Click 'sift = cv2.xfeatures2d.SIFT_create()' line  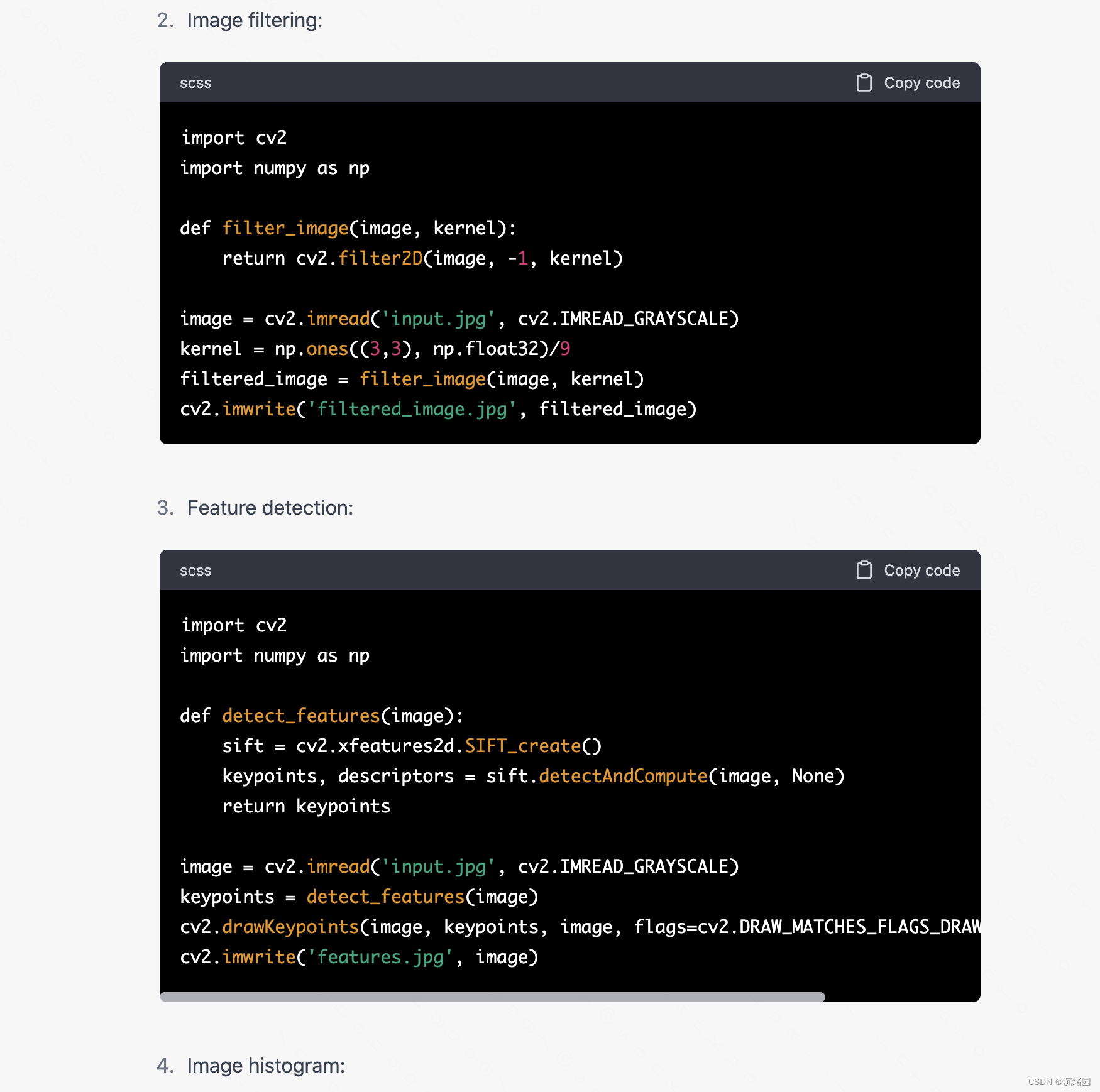pyautogui.click(x=412, y=746)
